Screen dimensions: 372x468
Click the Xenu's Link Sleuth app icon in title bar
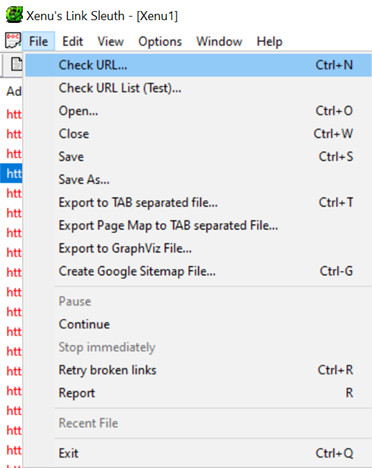pos(14,15)
